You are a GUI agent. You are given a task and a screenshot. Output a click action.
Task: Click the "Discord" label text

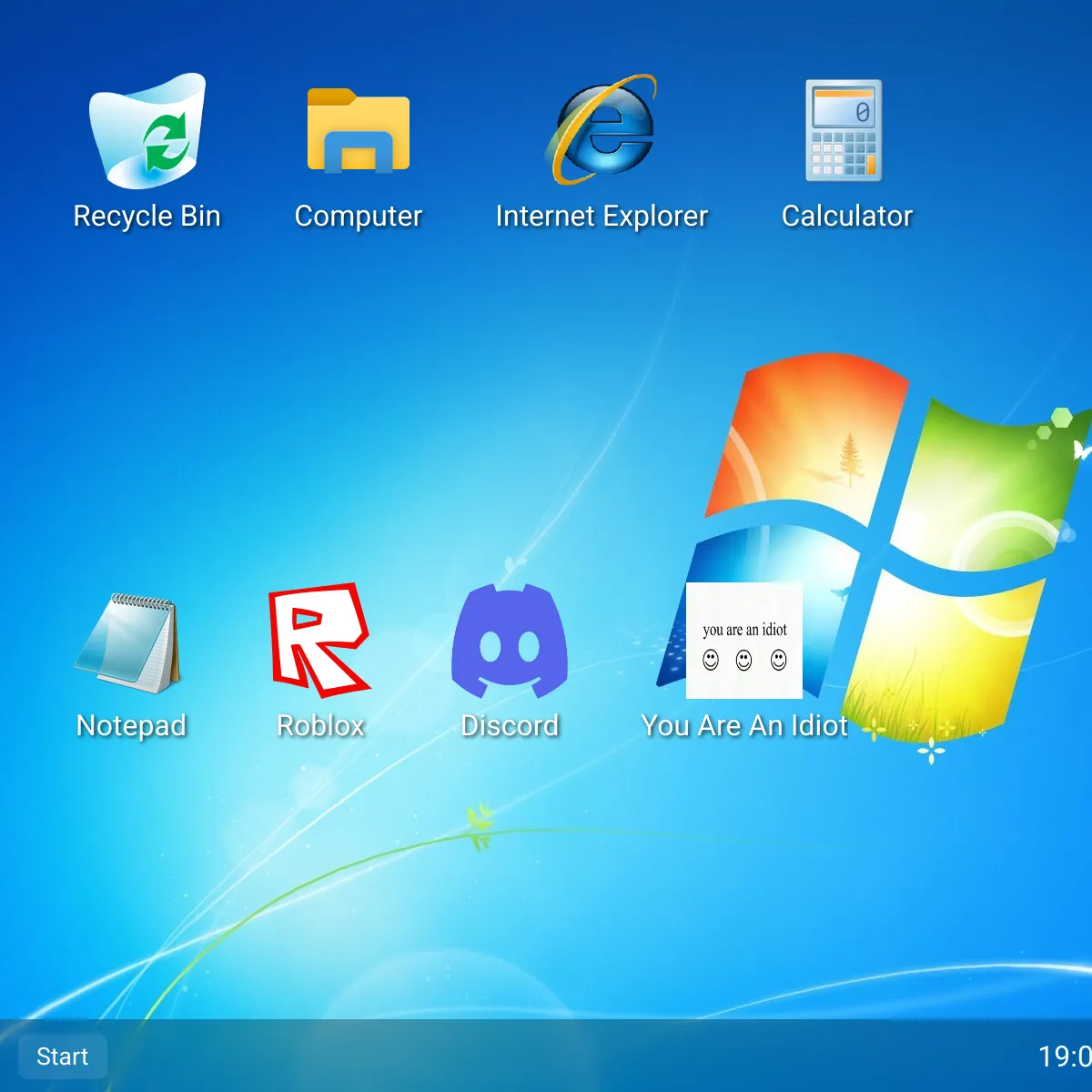510,725
